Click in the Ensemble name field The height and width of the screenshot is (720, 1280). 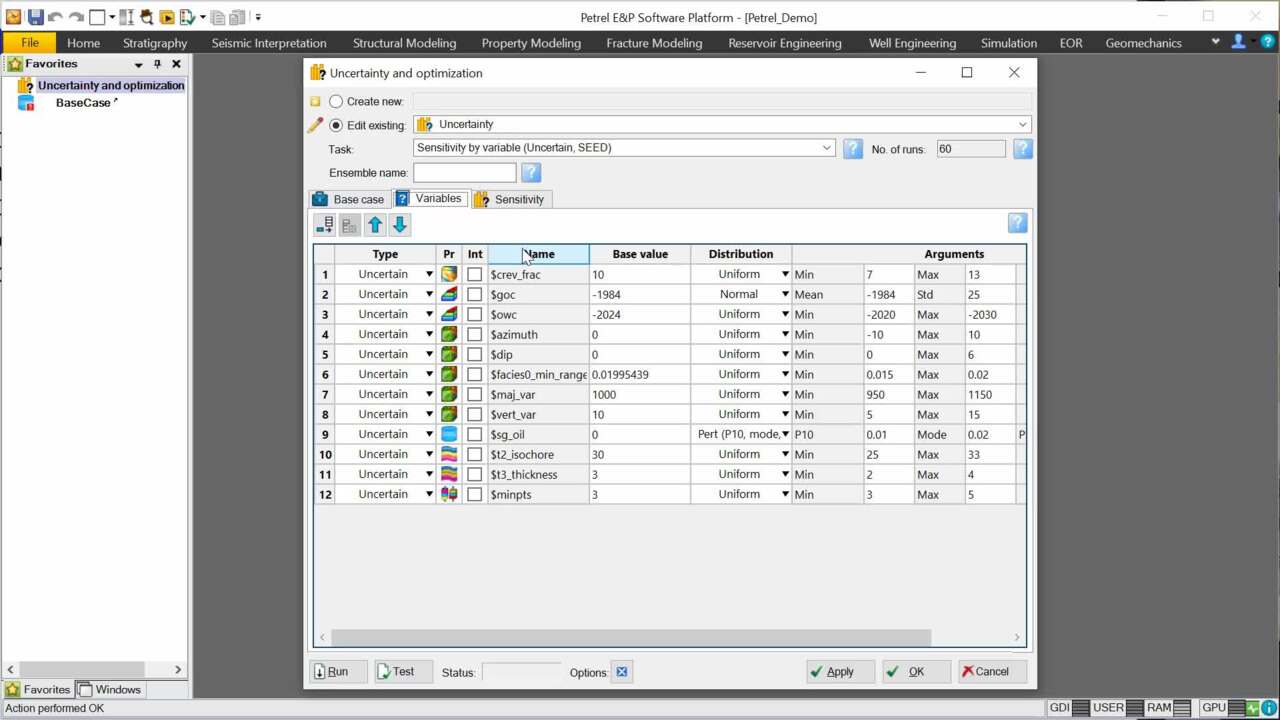pyautogui.click(x=464, y=173)
